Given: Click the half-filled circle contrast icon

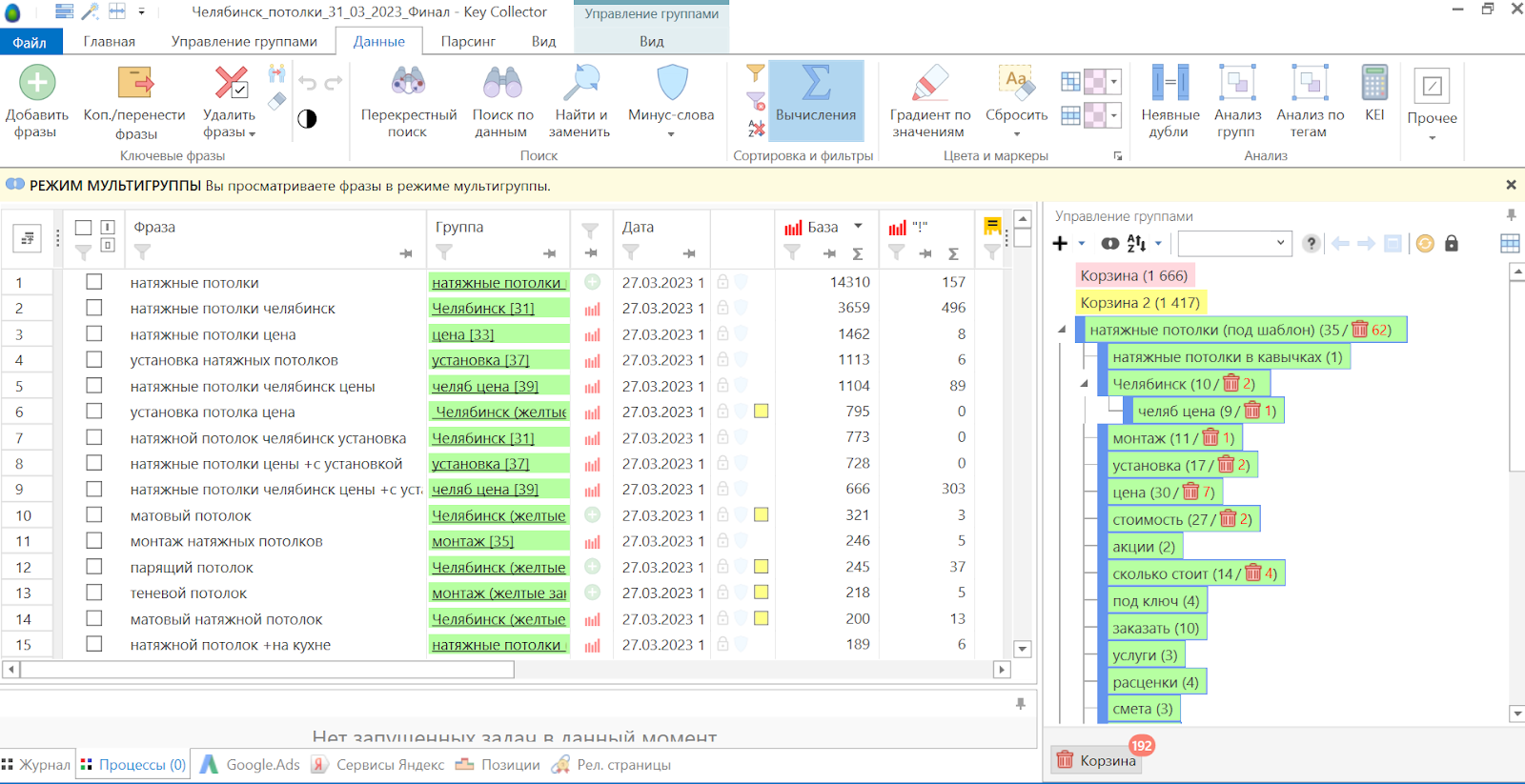Looking at the screenshot, I should click(307, 119).
